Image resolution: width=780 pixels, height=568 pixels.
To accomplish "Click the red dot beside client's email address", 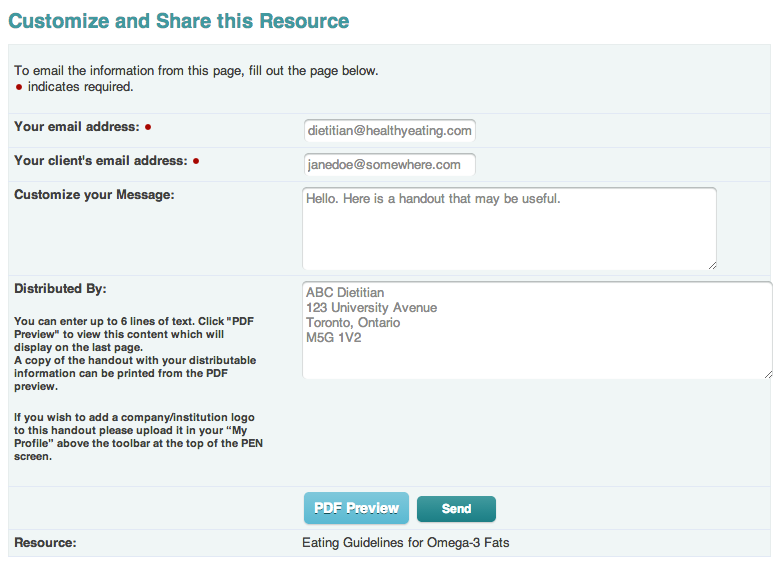I will pyautogui.click(x=196, y=161).
